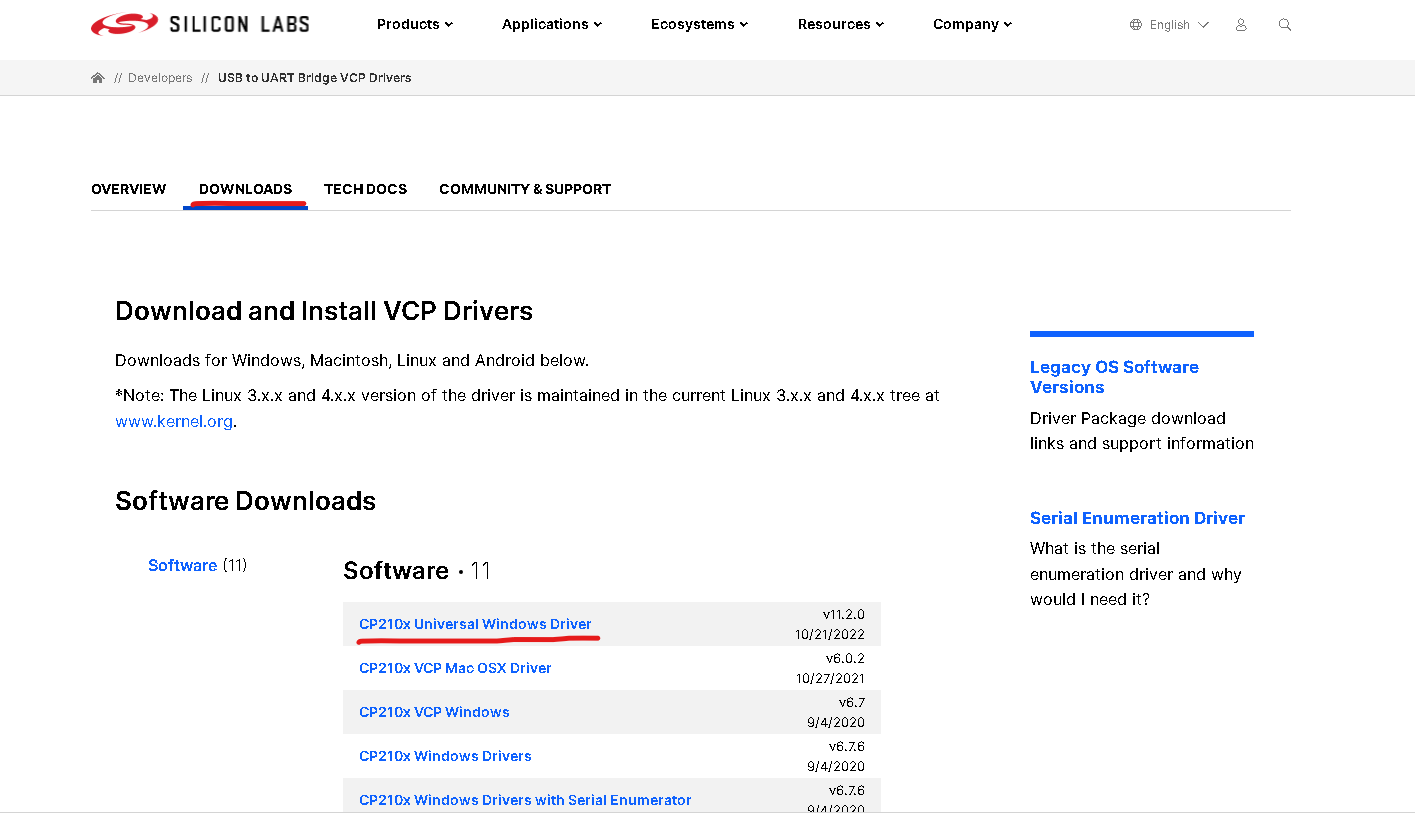Screen dimensions: 1415x820
Task: Click the Software · 11 list heading
Action: (417, 571)
